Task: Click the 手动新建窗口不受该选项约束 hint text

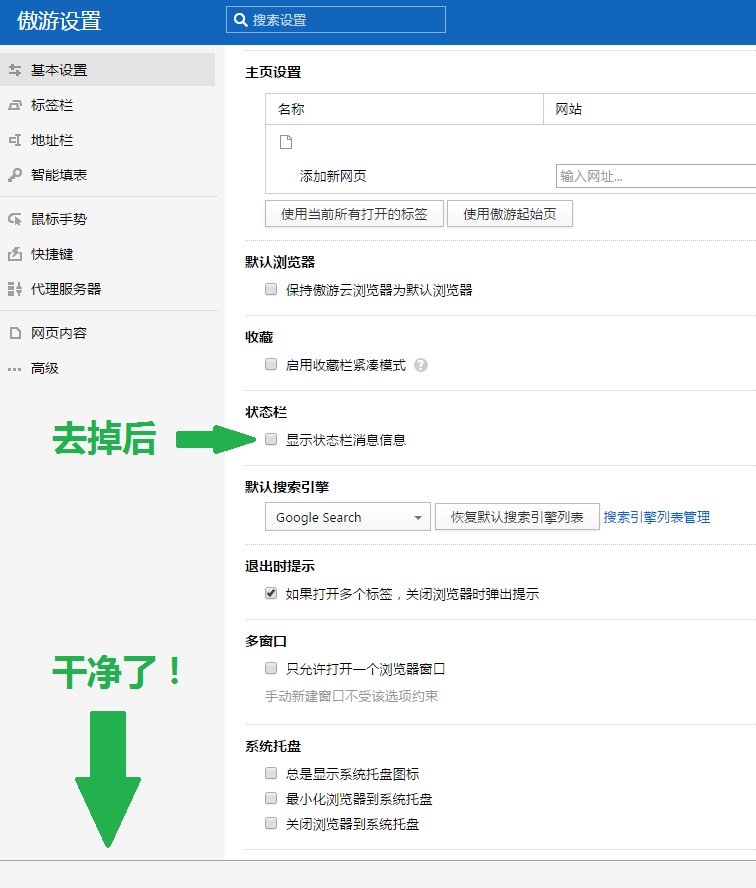Action: pyautogui.click(x=352, y=696)
